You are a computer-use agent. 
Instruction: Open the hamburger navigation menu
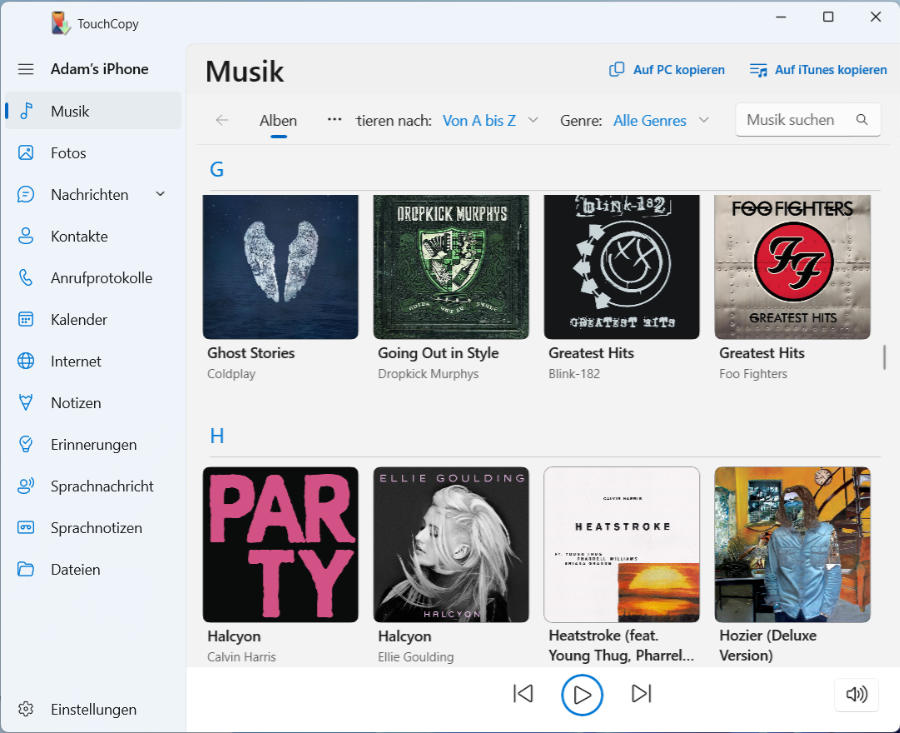click(x=26, y=69)
